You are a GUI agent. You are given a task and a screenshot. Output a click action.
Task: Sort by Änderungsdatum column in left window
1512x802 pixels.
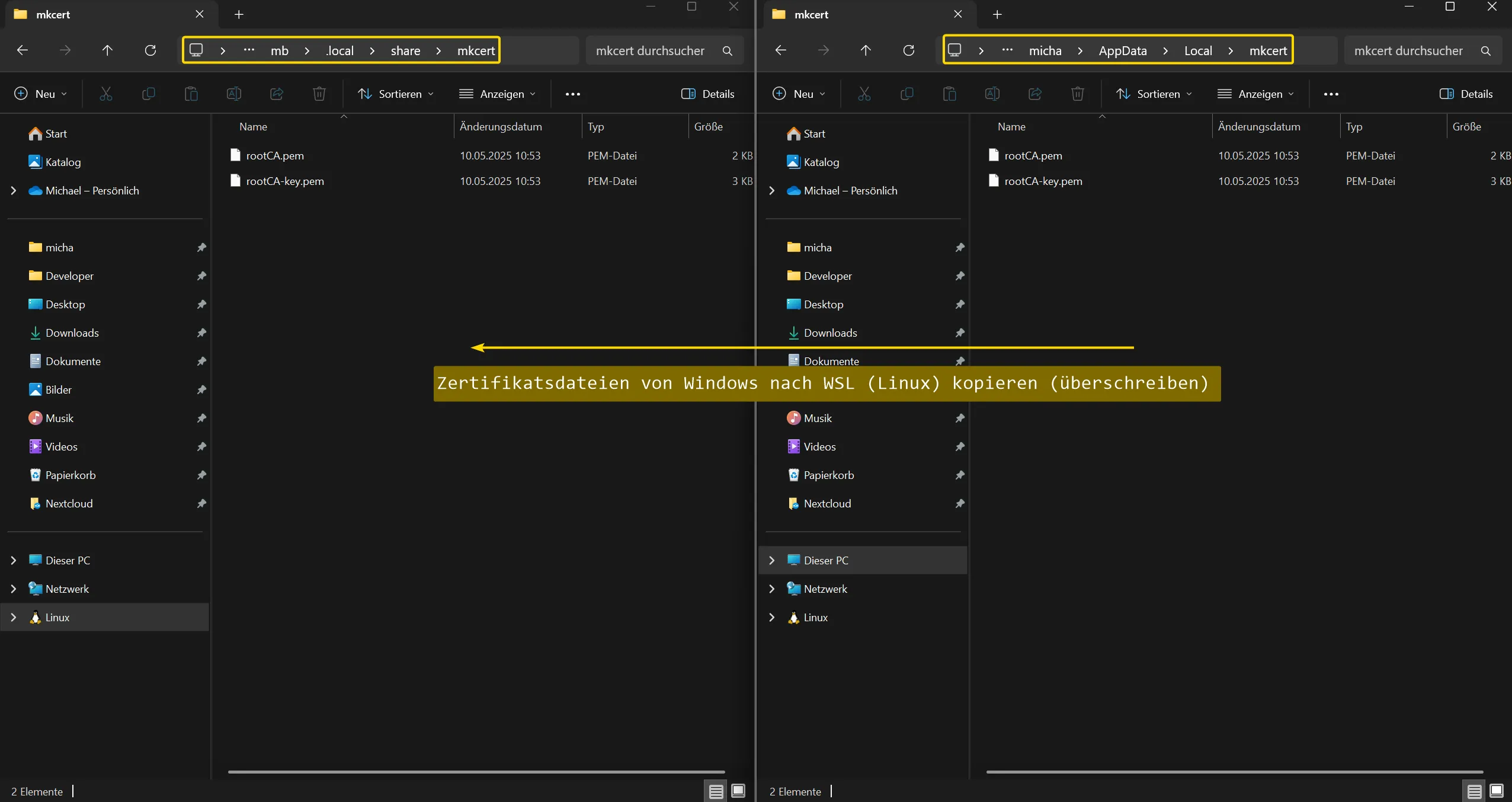tap(501, 126)
